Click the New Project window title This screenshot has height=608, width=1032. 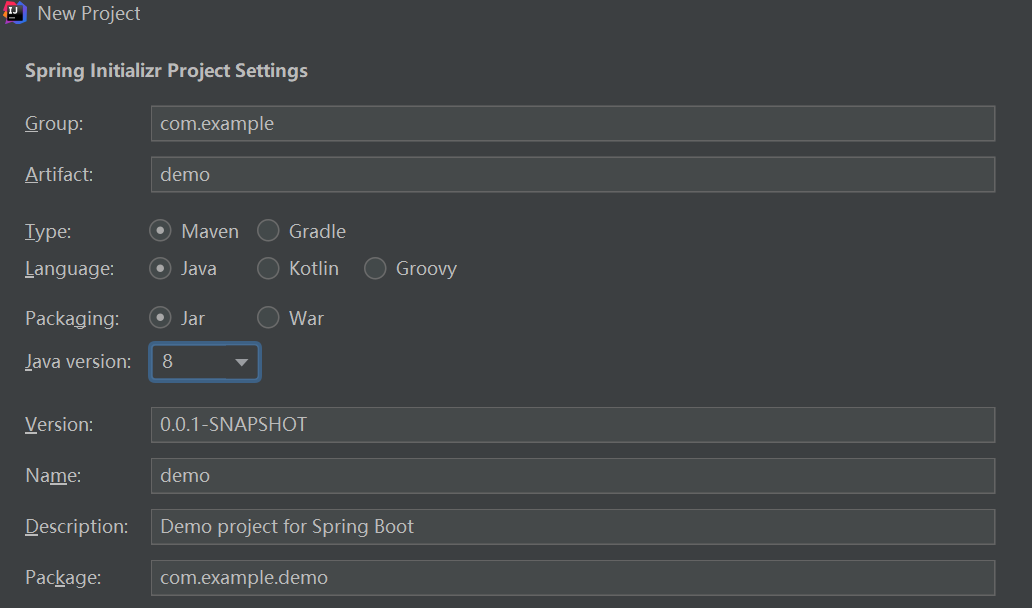point(89,14)
